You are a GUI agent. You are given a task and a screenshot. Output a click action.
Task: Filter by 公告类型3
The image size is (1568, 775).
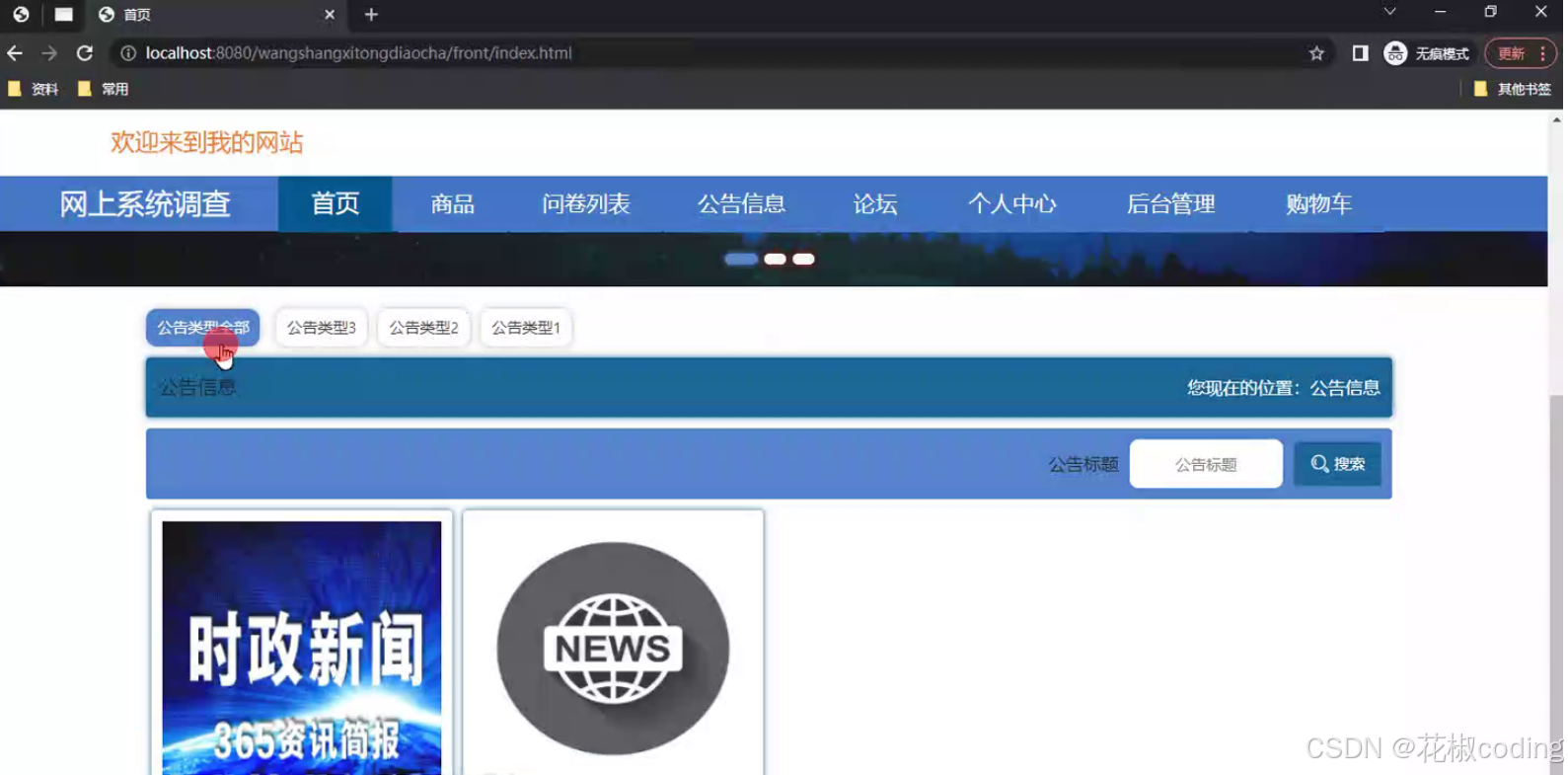point(322,328)
